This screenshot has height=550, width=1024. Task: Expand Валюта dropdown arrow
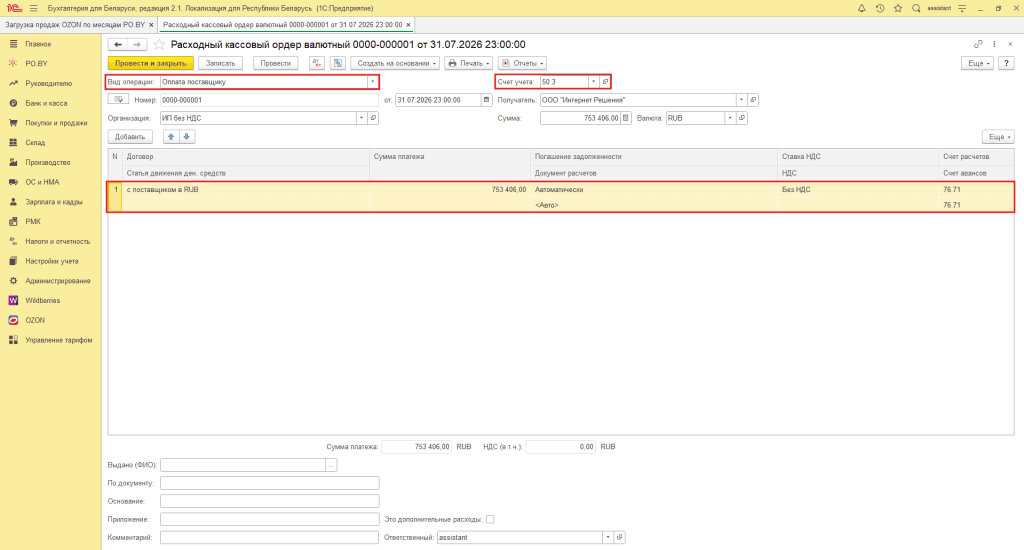click(x=730, y=118)
